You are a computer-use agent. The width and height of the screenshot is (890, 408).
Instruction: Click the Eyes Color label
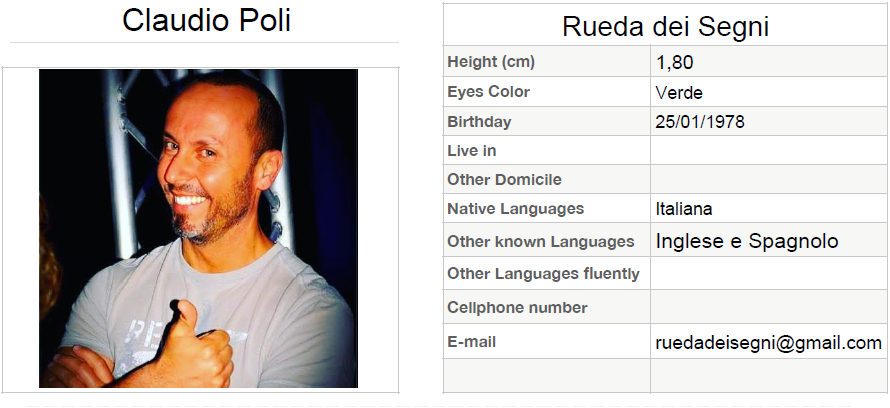(489, 92)
